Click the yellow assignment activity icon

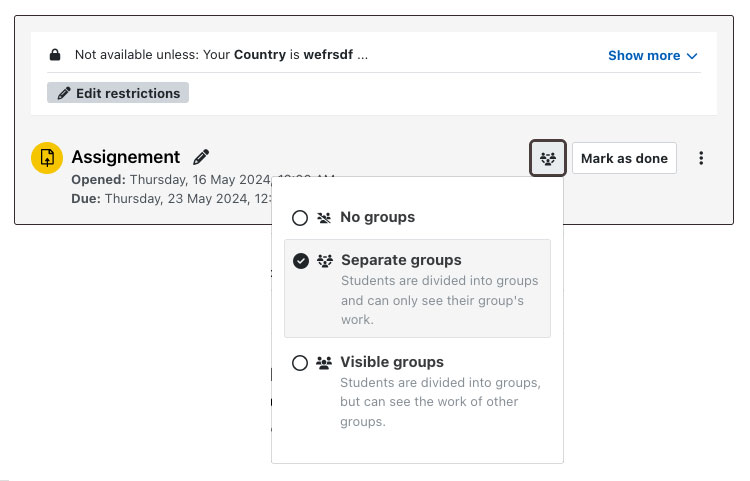tap(47, 158)
